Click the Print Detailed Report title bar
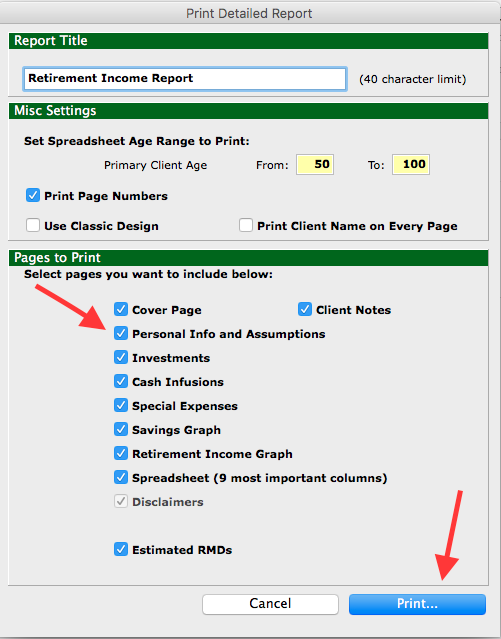This screenshot has width=501, height=639. point(249,13)
